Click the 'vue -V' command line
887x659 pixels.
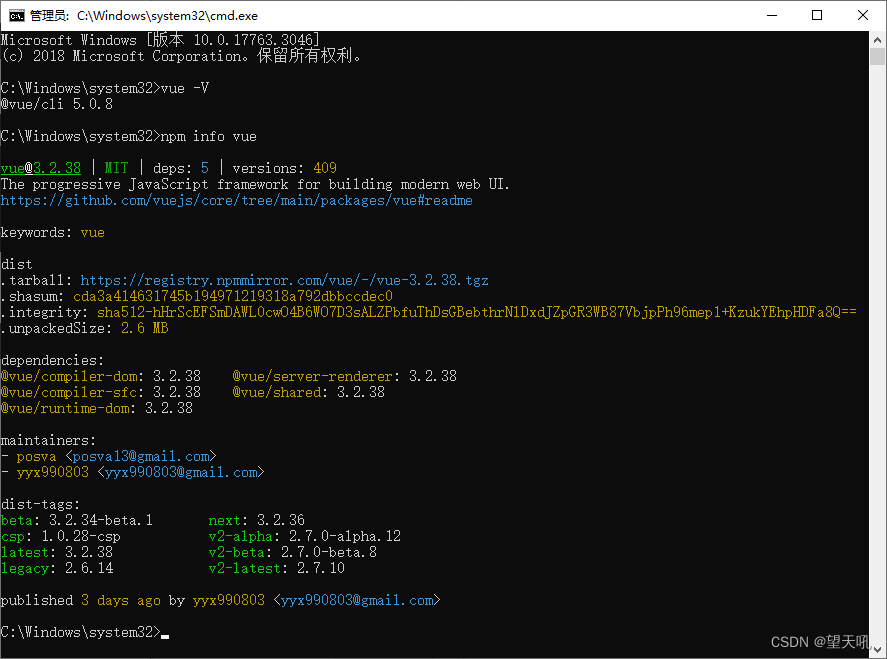(105, 88)
